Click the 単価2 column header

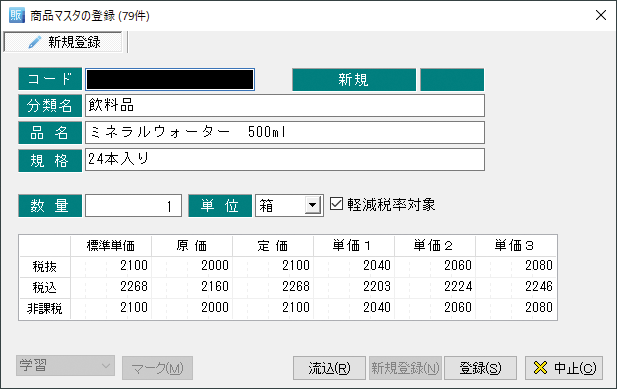click(x=435, y=246)
